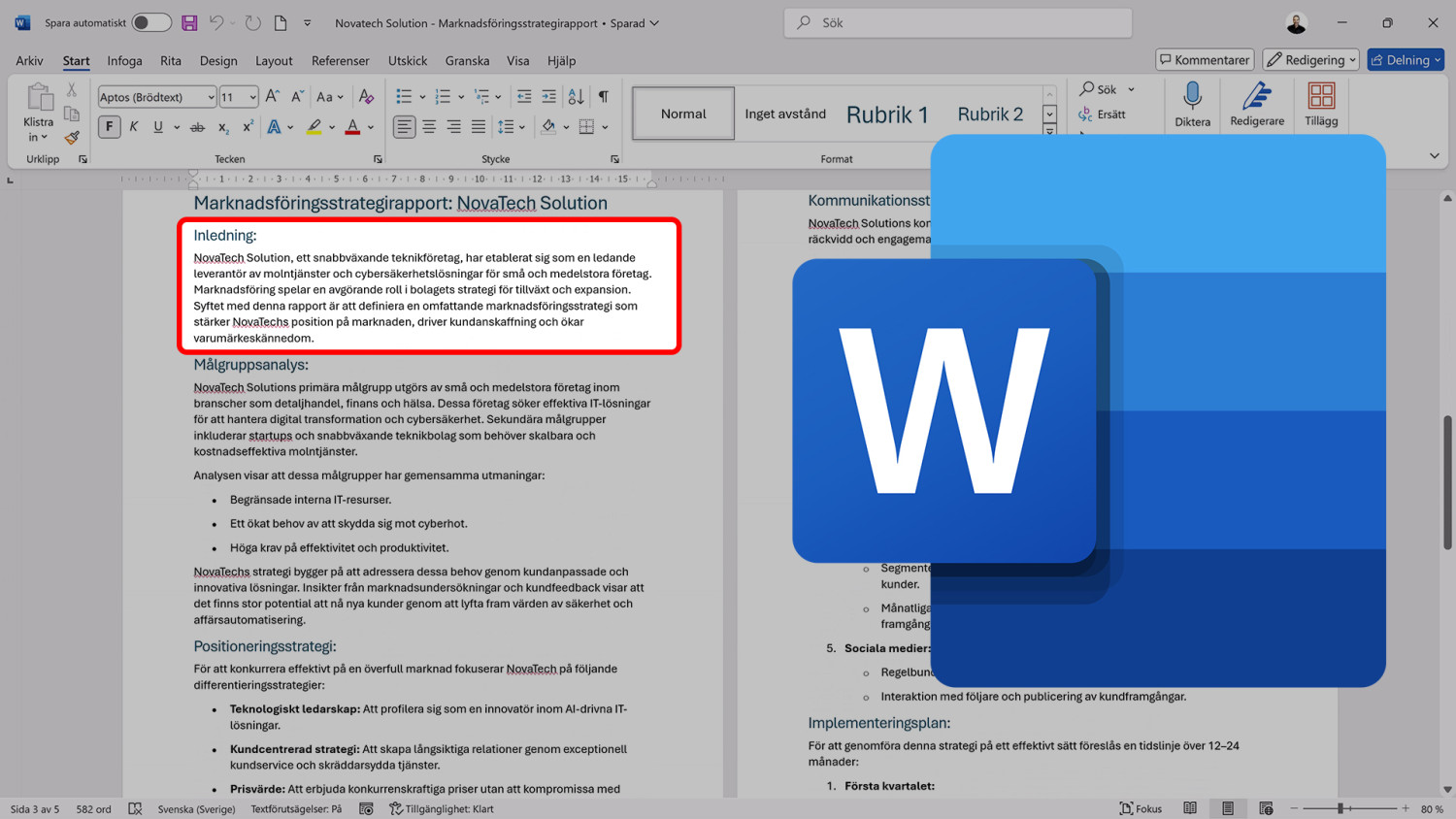Toggle the Spara automatiskt switch
This screenshot has height=819, width=1456.
pos(150,22)
